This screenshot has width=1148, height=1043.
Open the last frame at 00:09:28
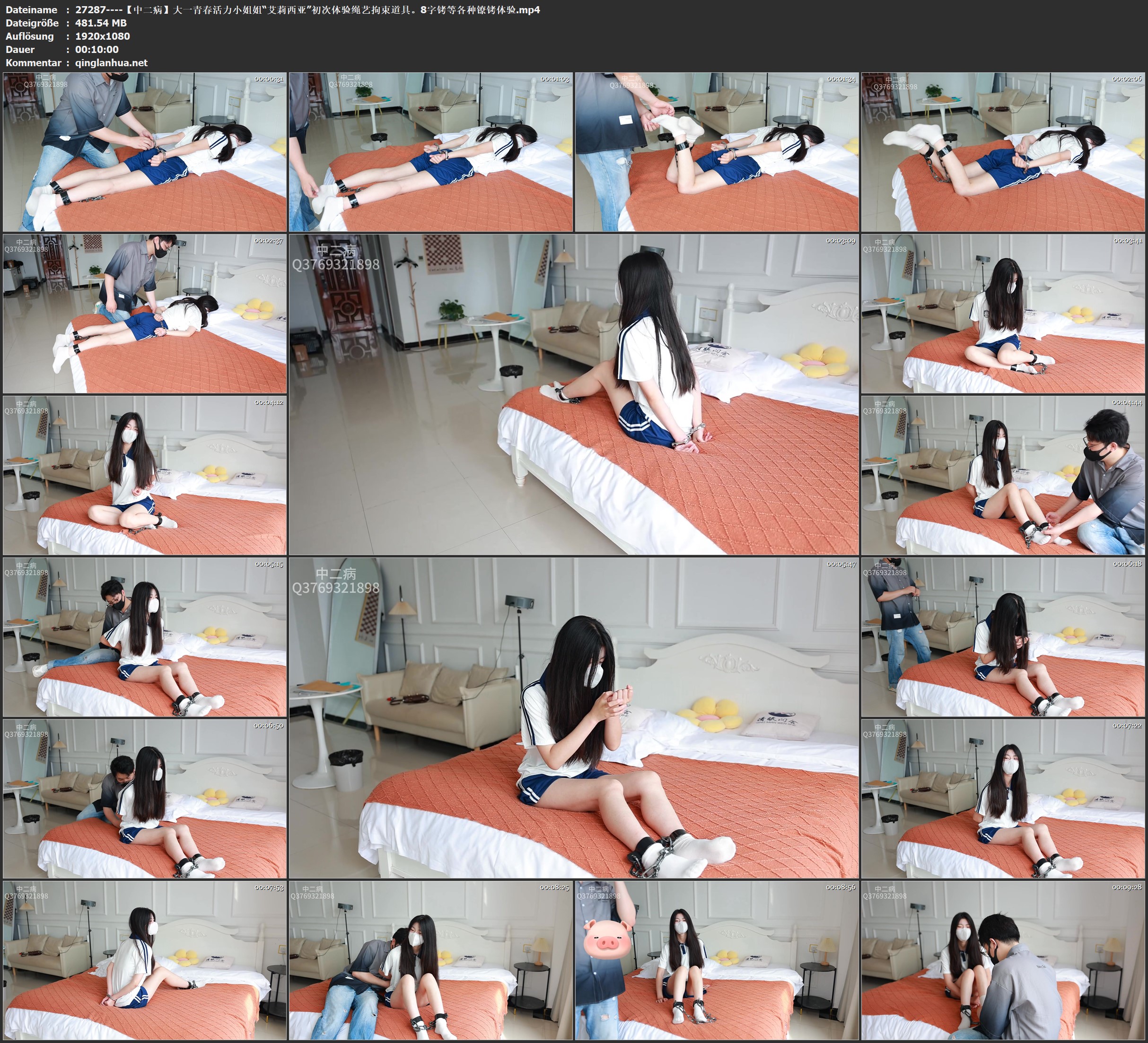point(1003,960)
